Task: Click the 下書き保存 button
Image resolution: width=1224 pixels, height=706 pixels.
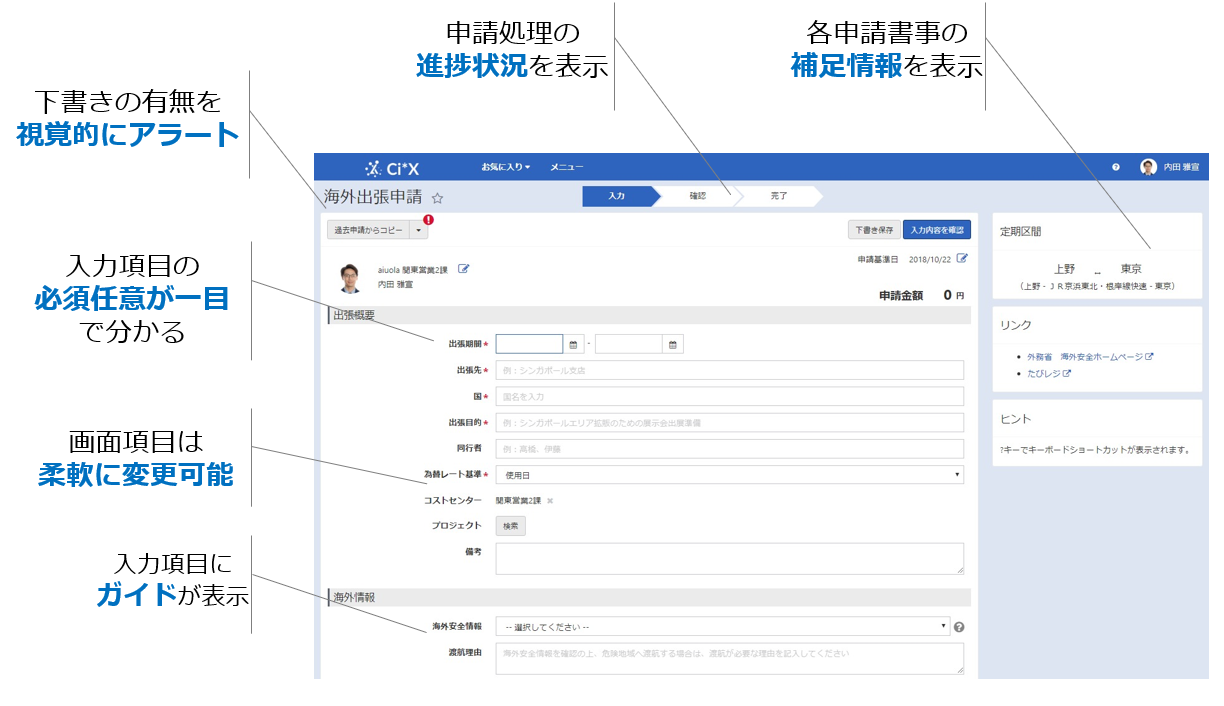Action: [872, 230]
